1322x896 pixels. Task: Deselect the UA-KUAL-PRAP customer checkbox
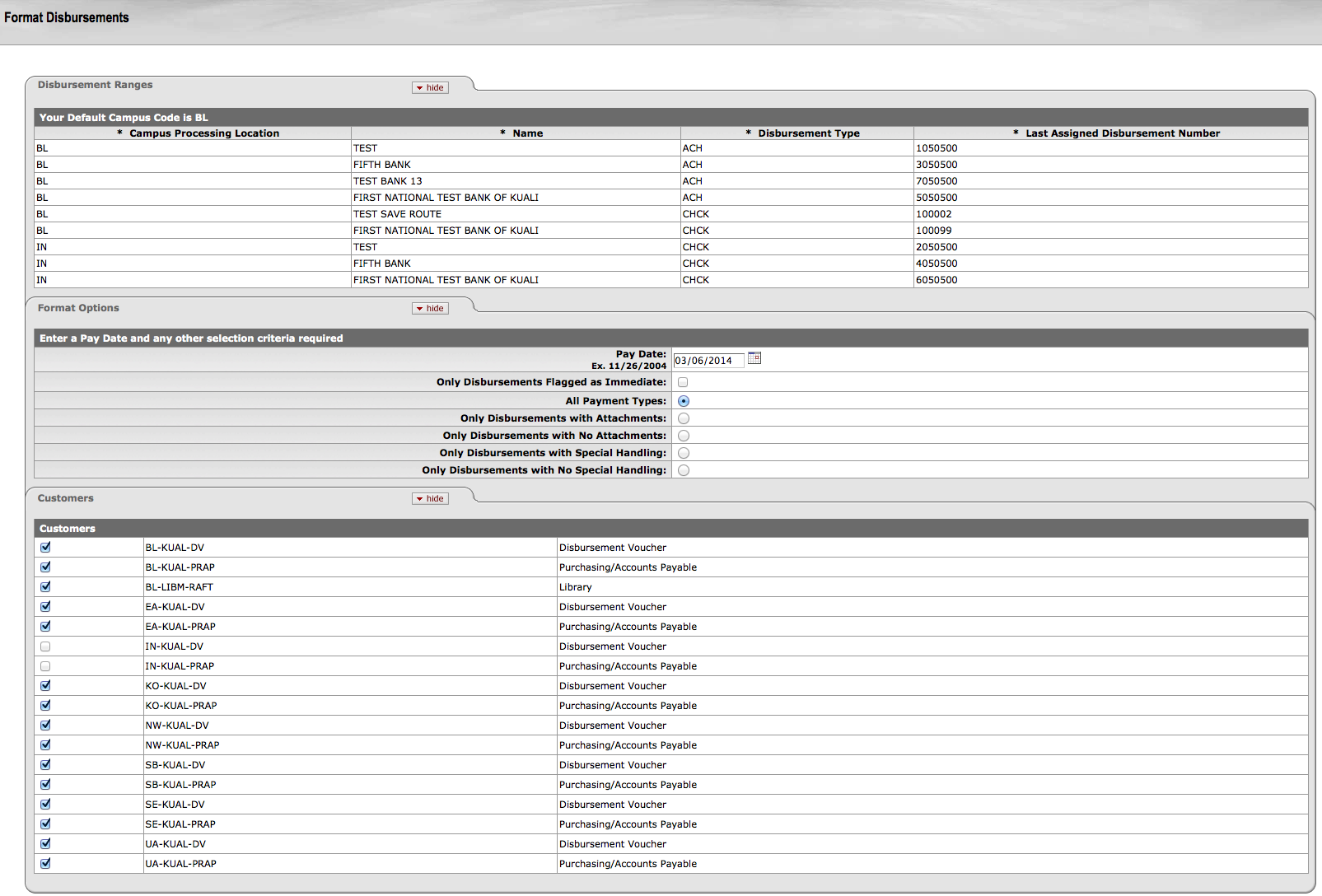coord(45,864)
